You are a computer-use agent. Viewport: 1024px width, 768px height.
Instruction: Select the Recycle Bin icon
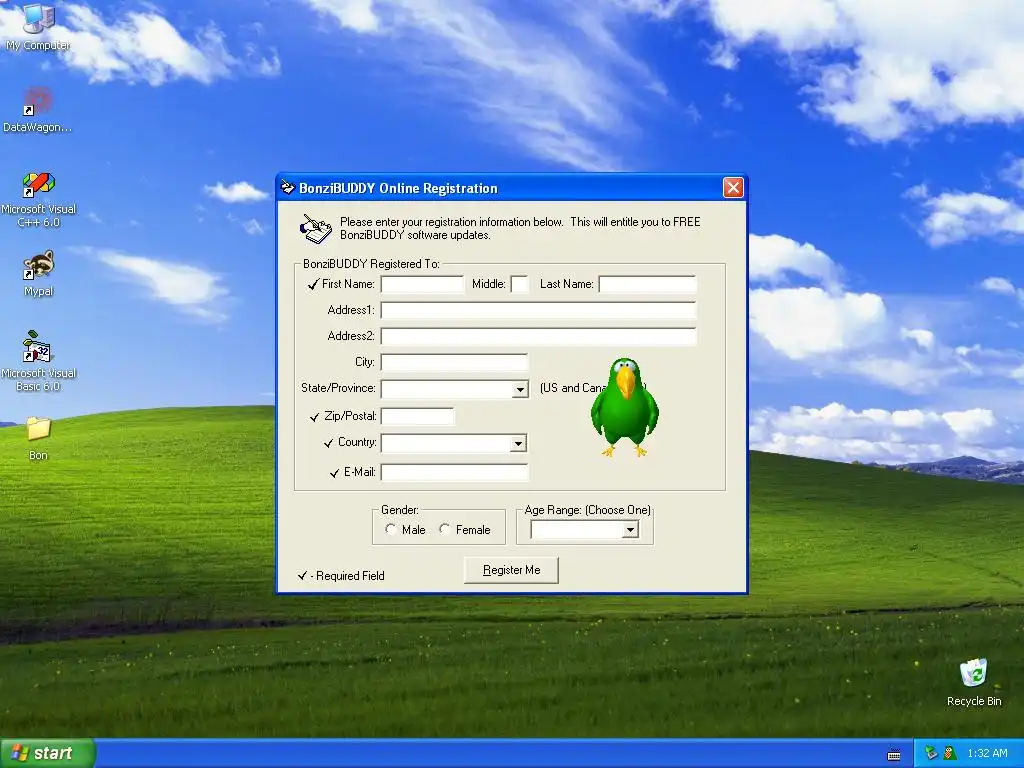pos(974,682)
